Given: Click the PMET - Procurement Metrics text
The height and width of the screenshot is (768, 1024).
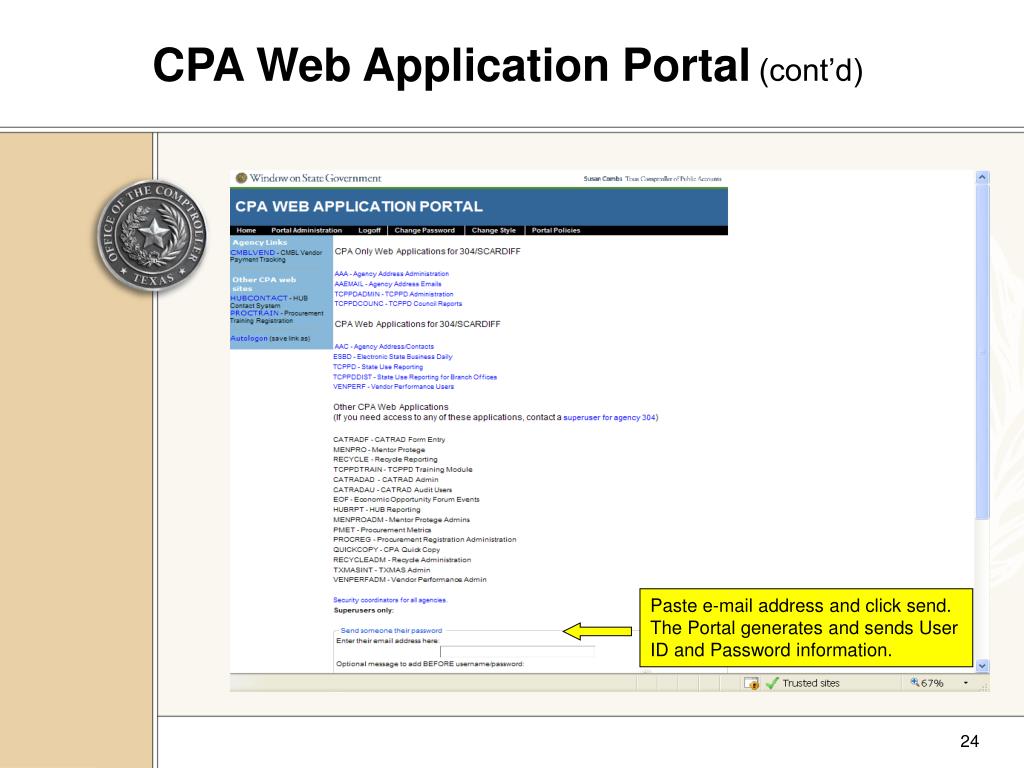Looking at the screenshot, I should [382, 530].
